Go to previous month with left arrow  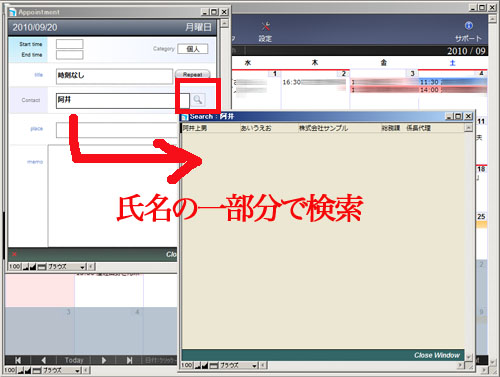coord(44,360)
